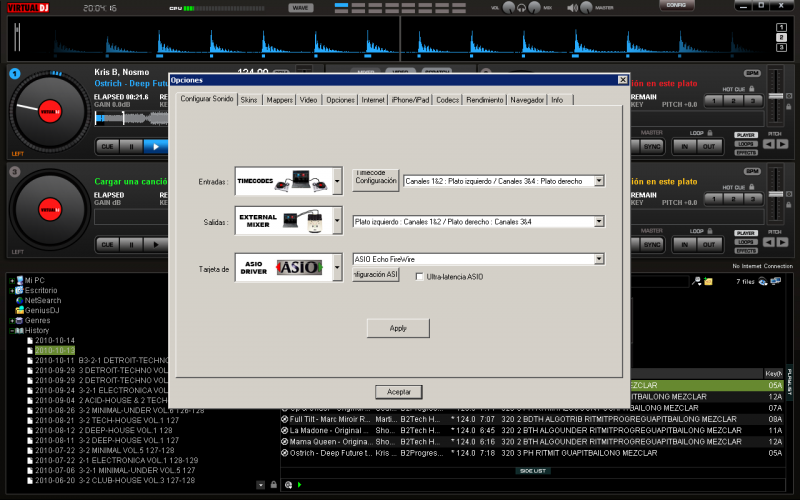Image resolution: width=800 pixels, height=500 pixels.
Task: Open the Video options tab
Action: coord(308,100)
